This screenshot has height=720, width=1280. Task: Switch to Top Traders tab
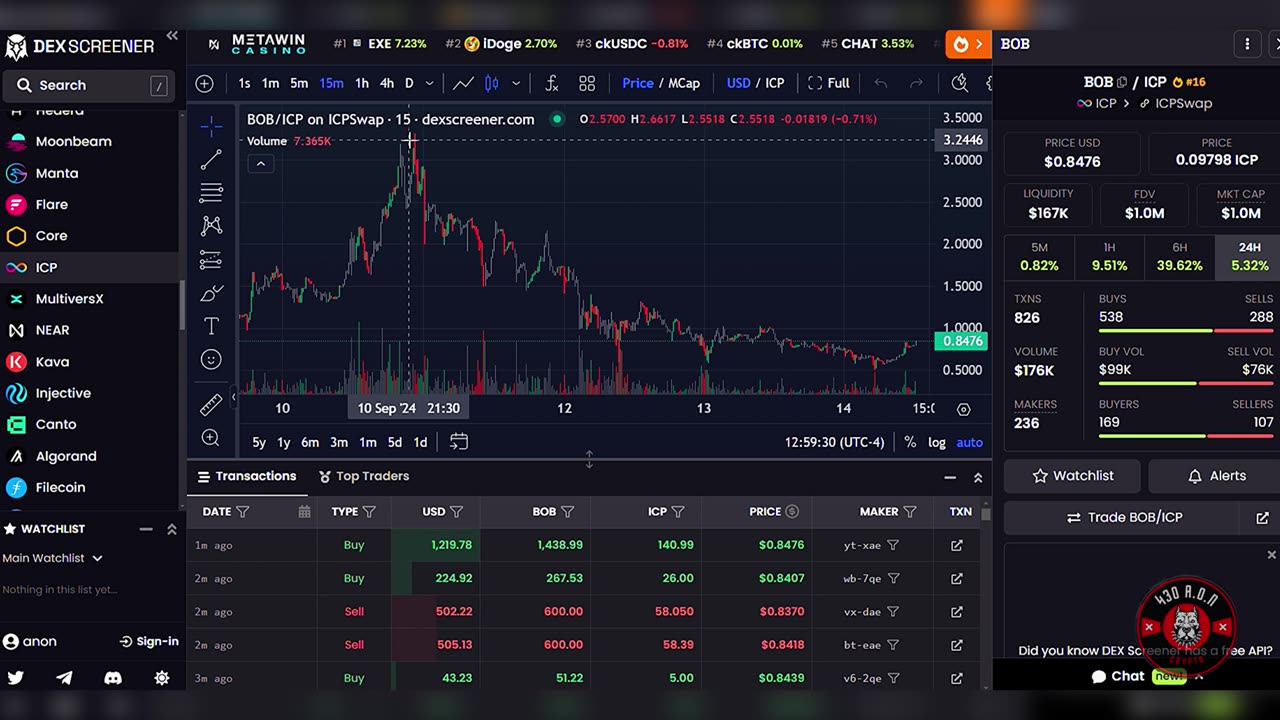click(x=364, y=476)
